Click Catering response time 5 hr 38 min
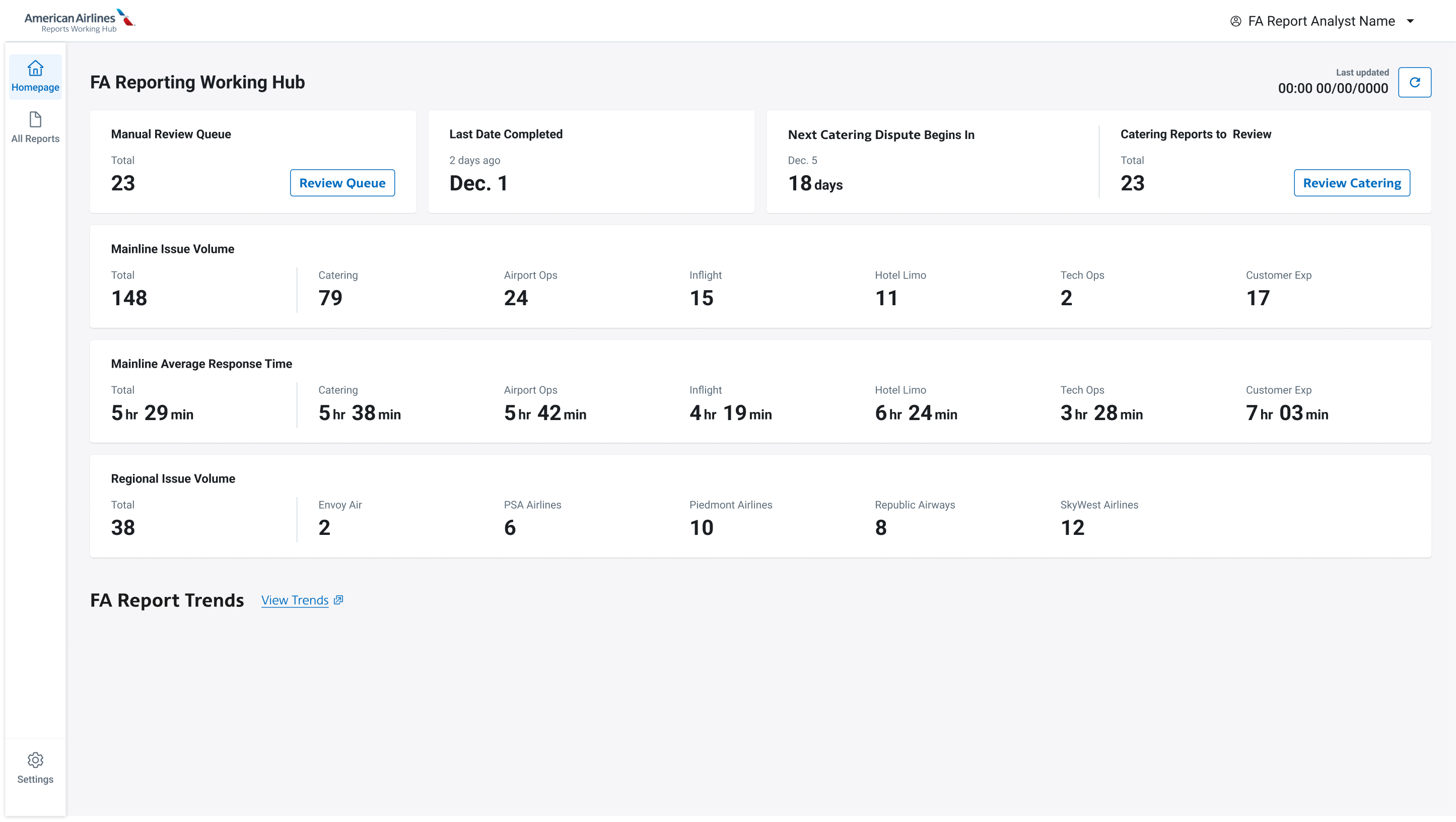The image size is (1456, 822). pos(360,413)
